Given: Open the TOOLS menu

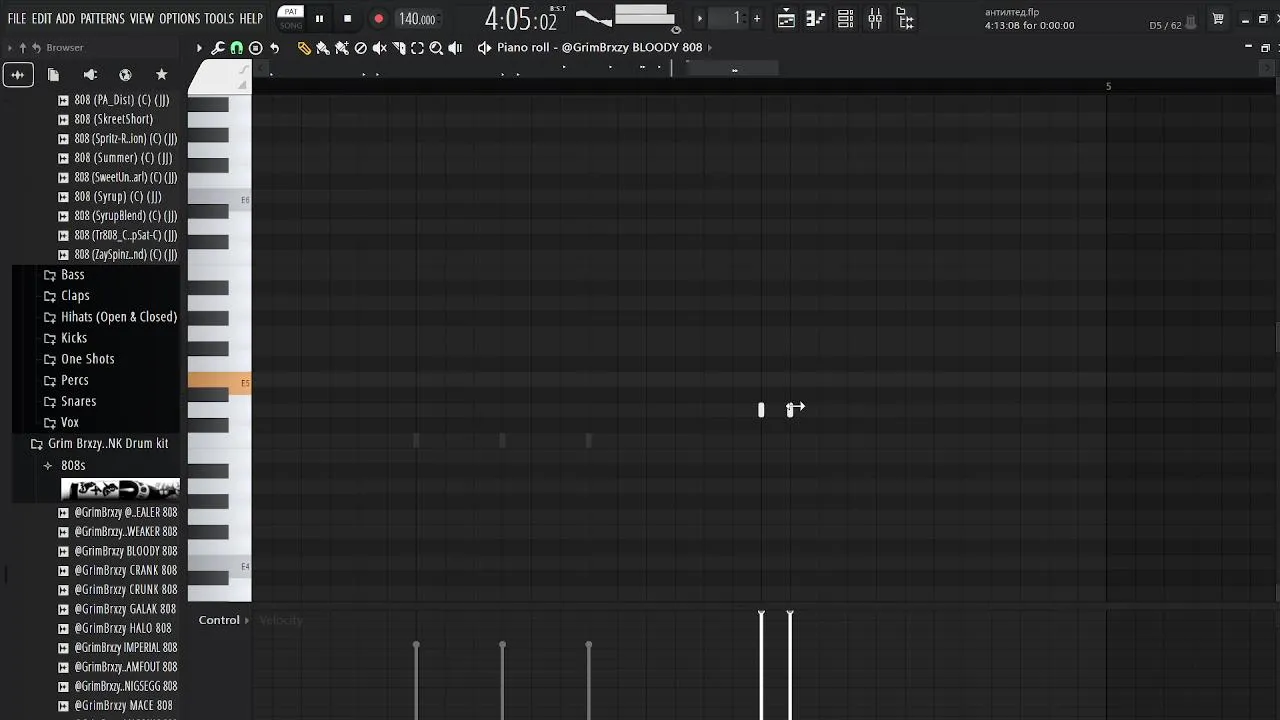Looking at the screenshot, I should (219, 19).
